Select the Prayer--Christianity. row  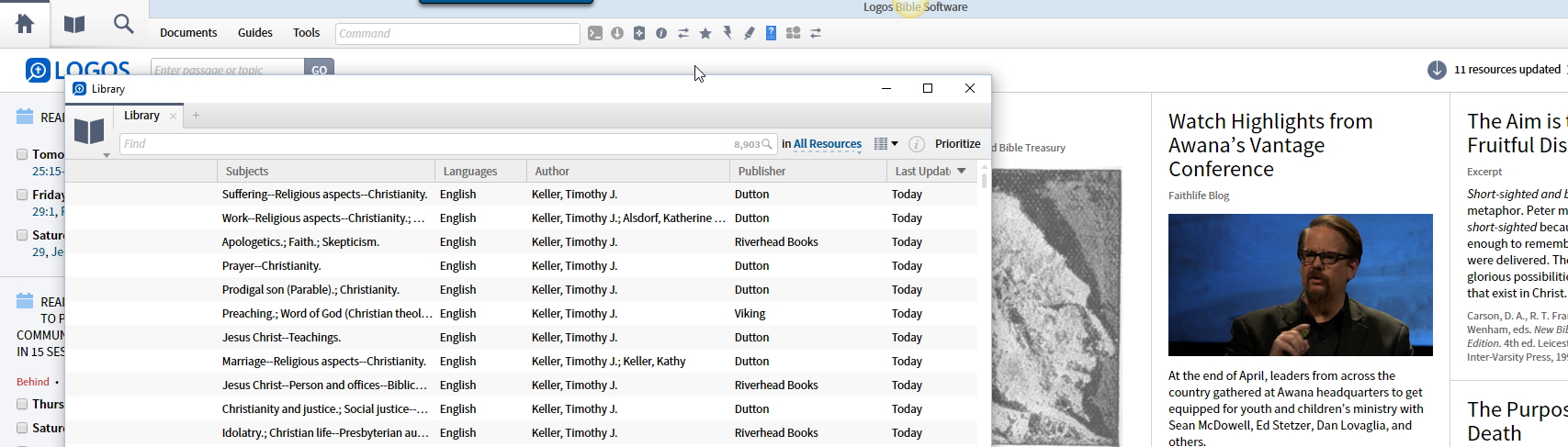pos(522,265)
